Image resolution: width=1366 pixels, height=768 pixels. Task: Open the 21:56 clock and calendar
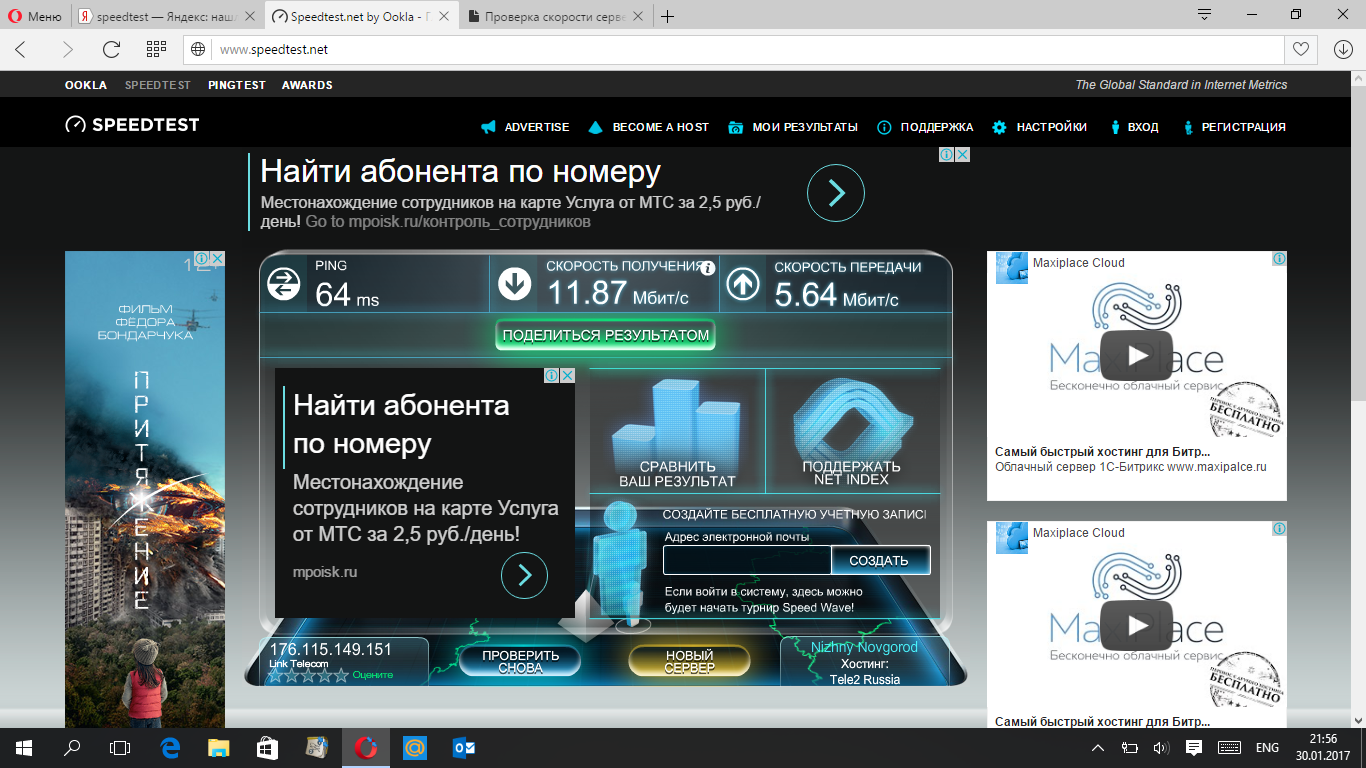pyautogui.click(x=1323, y=747)
